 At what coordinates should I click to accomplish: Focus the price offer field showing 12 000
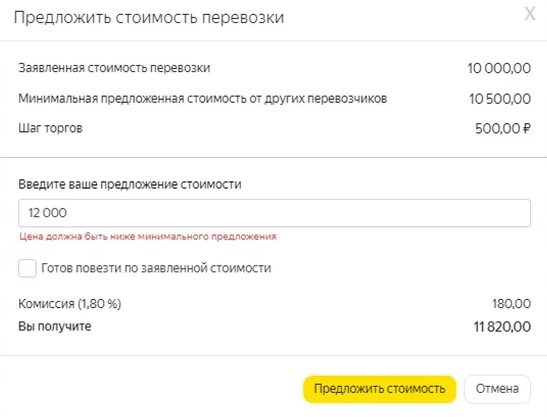[x=274, y=213]
